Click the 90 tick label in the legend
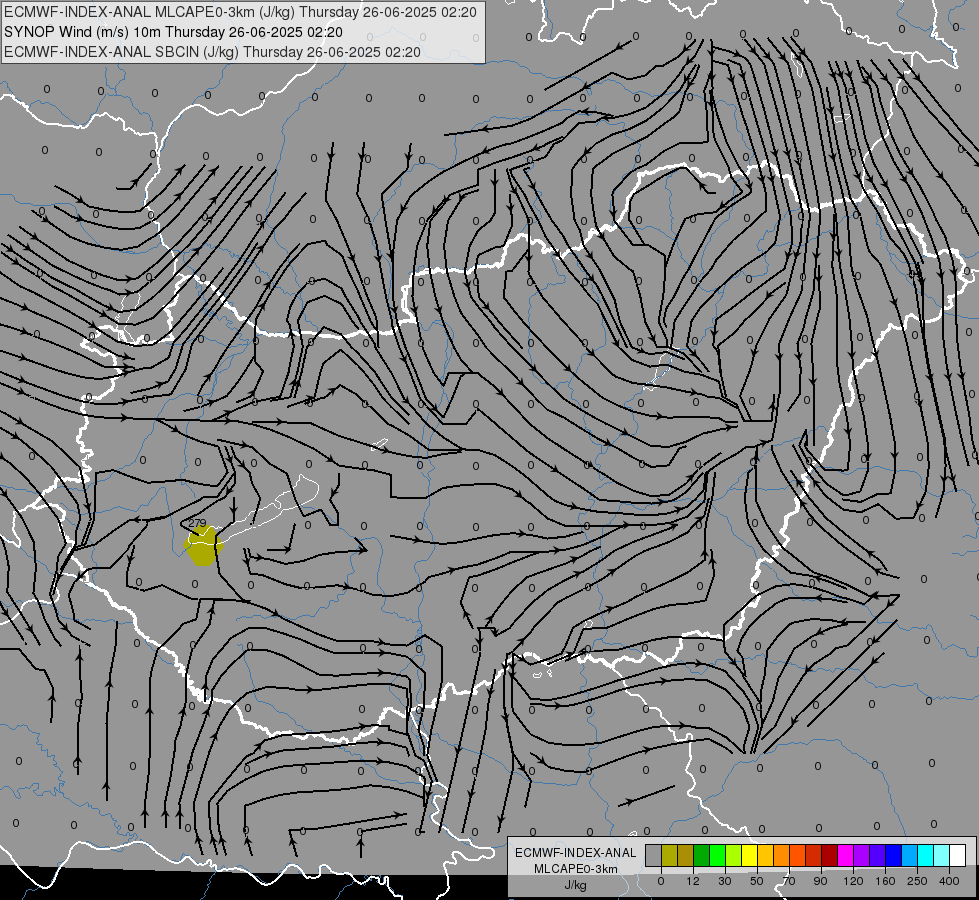 (820, 881)
